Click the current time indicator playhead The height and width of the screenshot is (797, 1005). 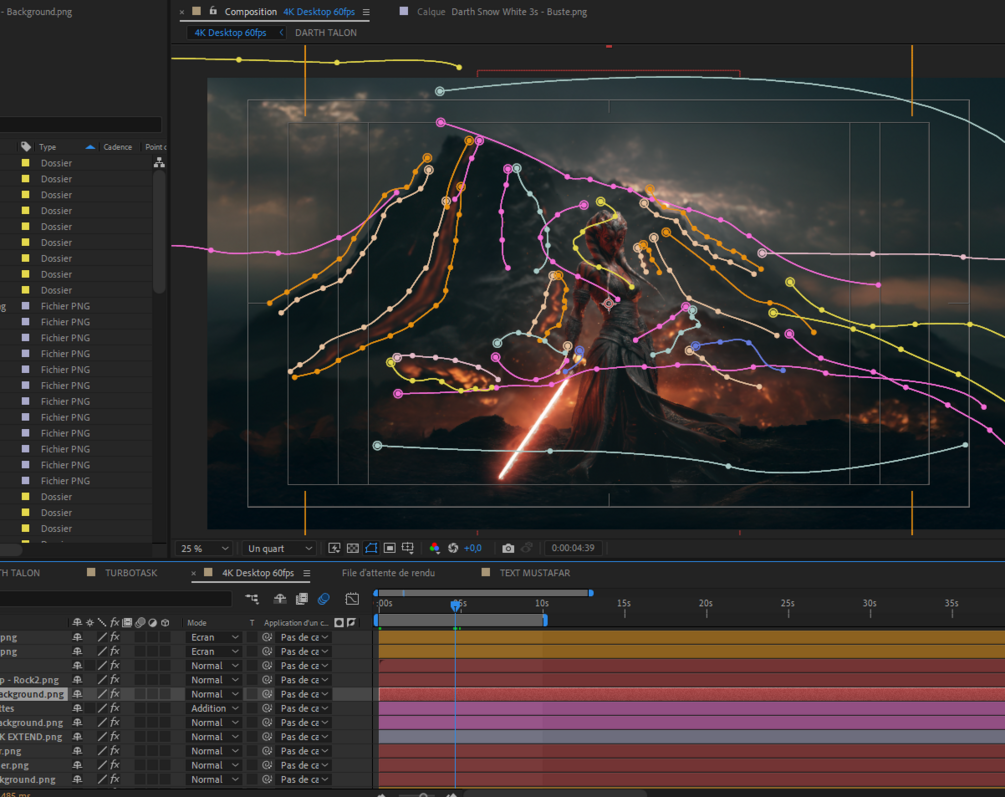455,605
